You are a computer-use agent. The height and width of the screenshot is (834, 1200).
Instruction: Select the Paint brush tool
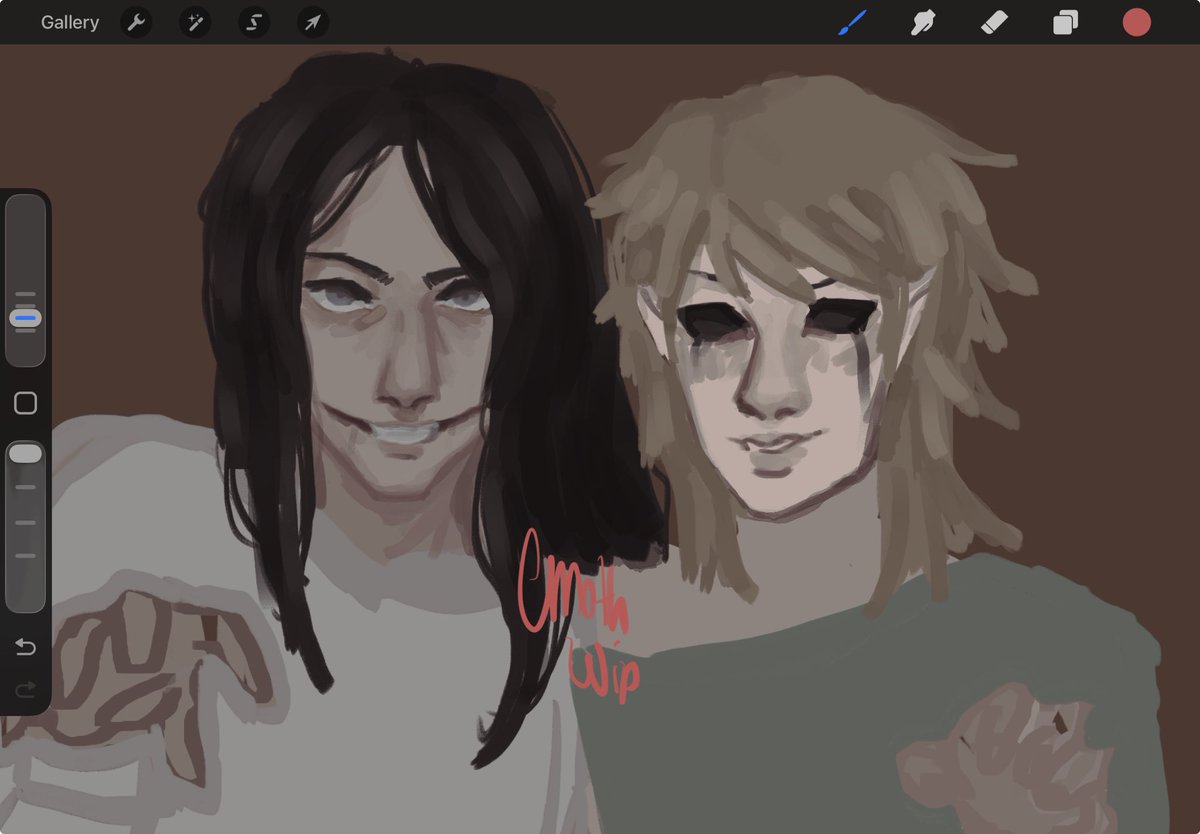(x=852, y=22)
